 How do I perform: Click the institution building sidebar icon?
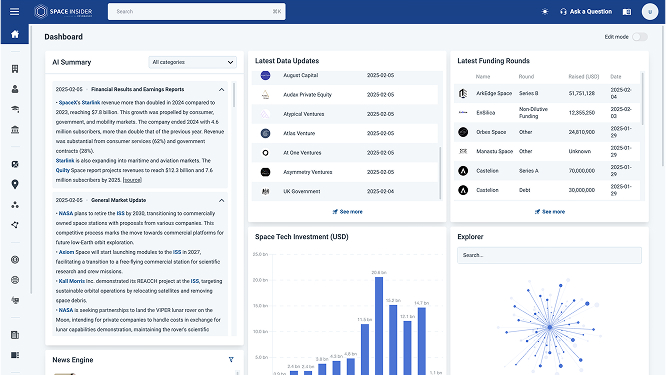click(x=15, y=130)
